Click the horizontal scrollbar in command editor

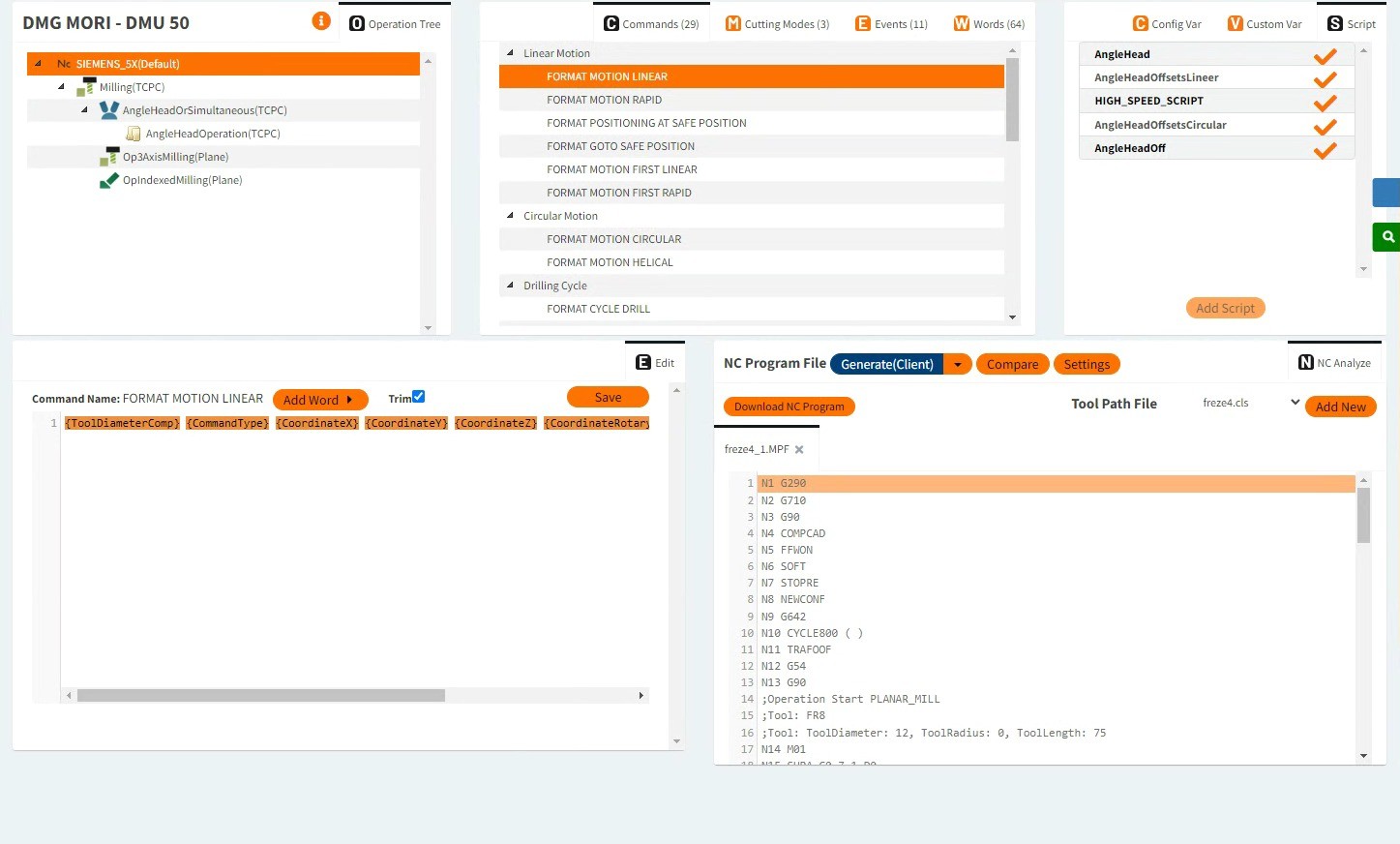[x=261, y=696]
